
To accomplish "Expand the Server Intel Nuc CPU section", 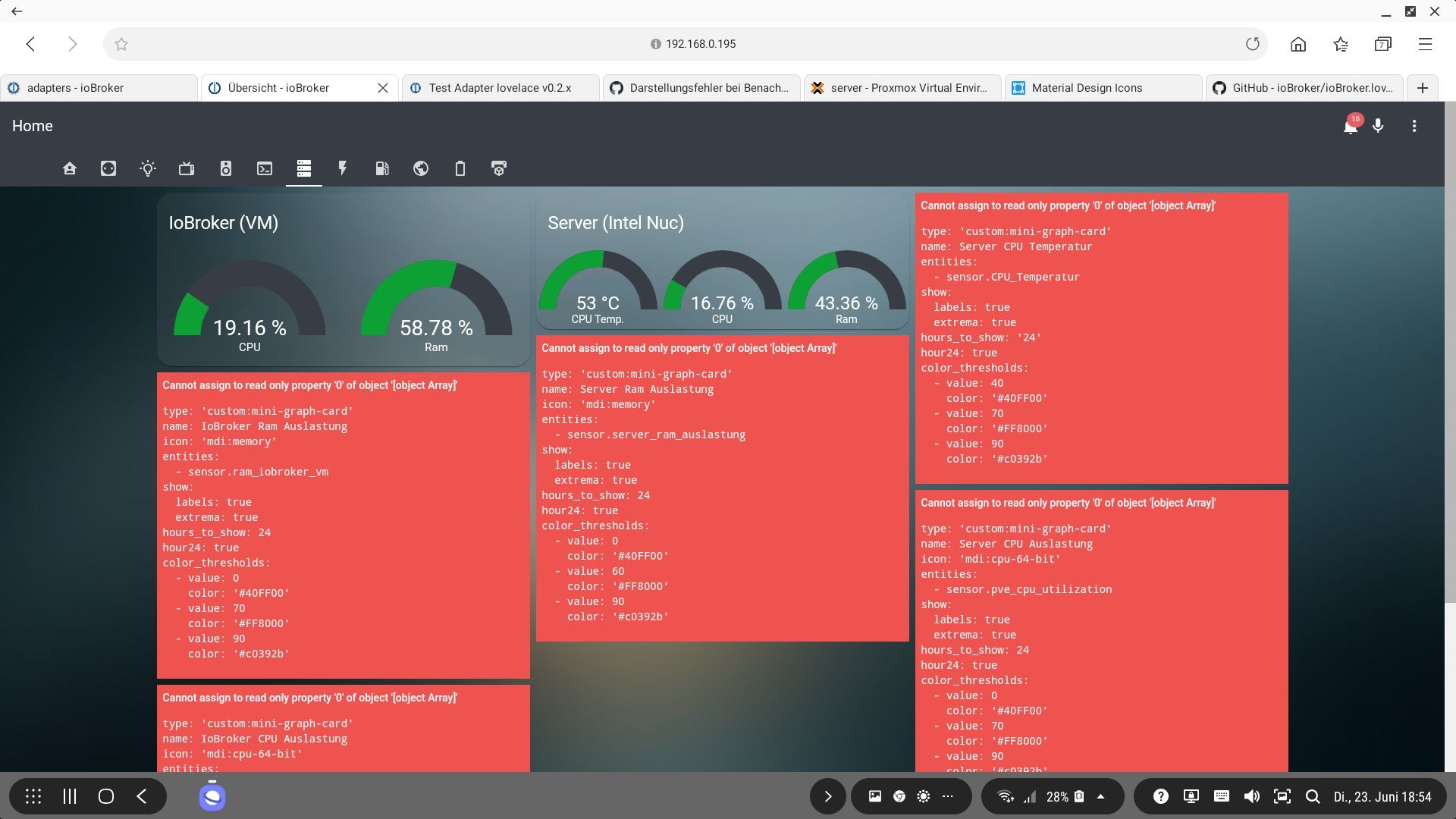I will coord(722,290).
